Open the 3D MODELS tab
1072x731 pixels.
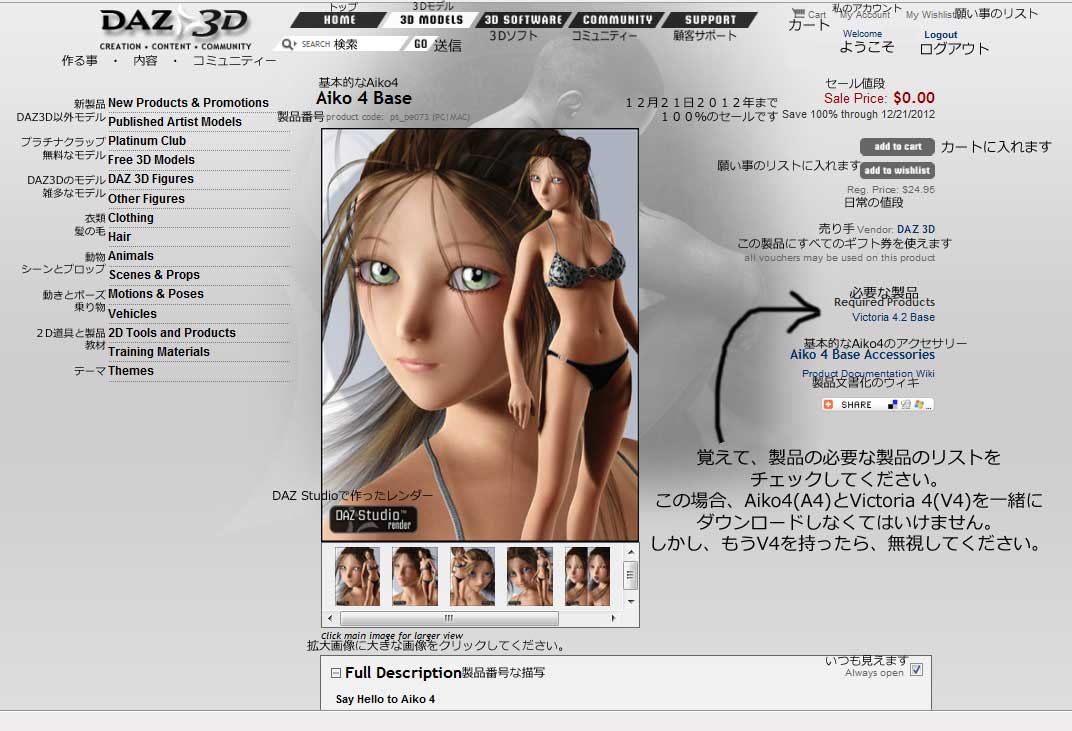tap(431, 20)
